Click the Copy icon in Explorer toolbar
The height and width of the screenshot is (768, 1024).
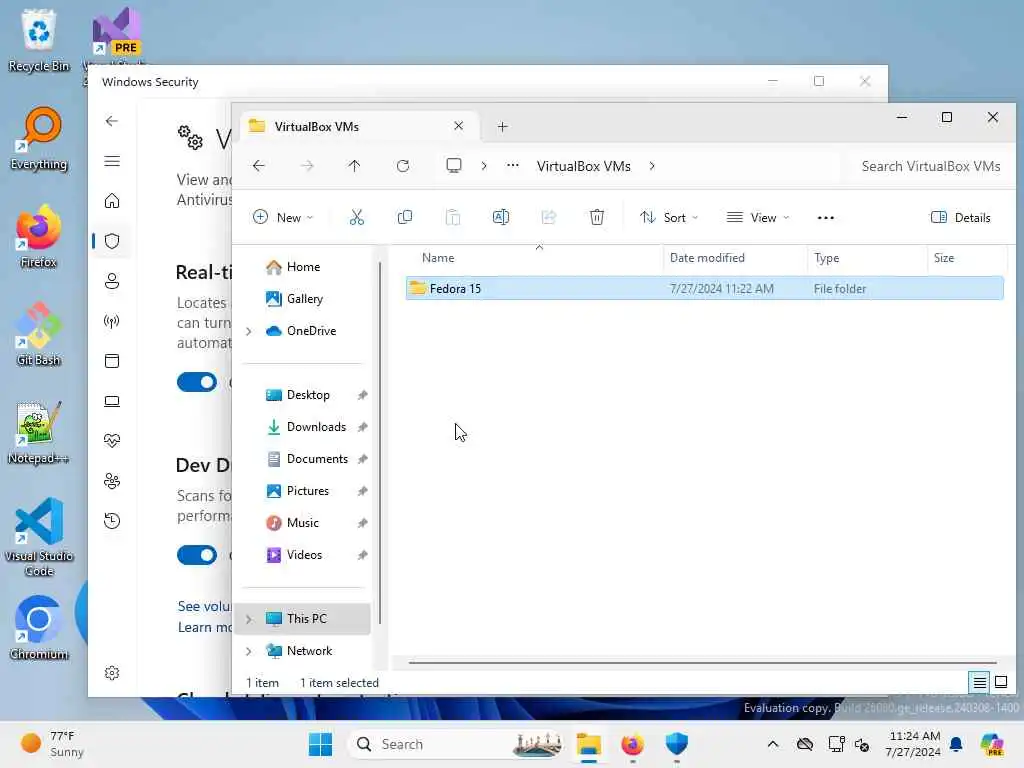click(405, 217)
